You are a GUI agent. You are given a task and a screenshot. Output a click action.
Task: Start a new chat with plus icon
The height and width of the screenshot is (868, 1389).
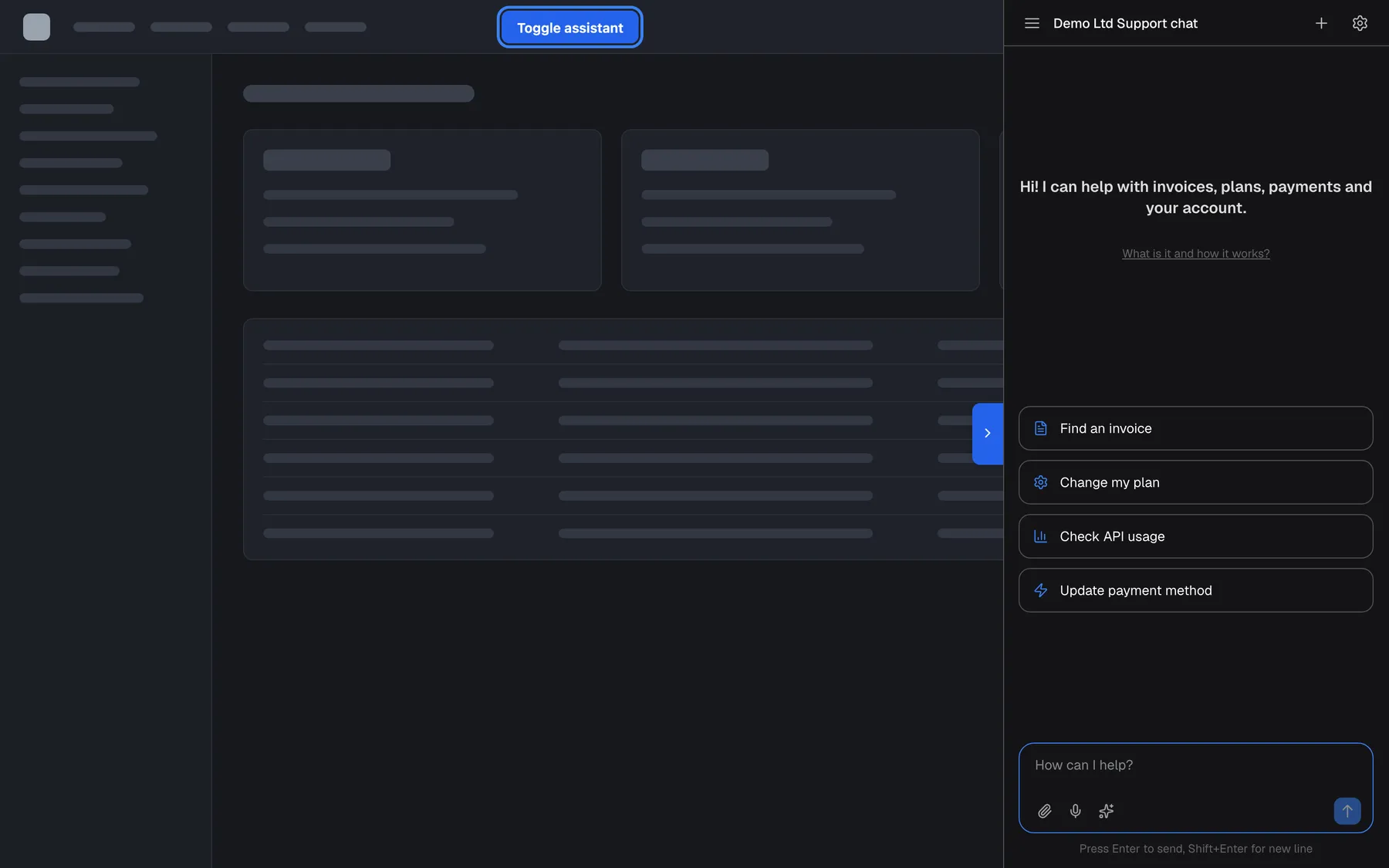(x=1321, y=23)
